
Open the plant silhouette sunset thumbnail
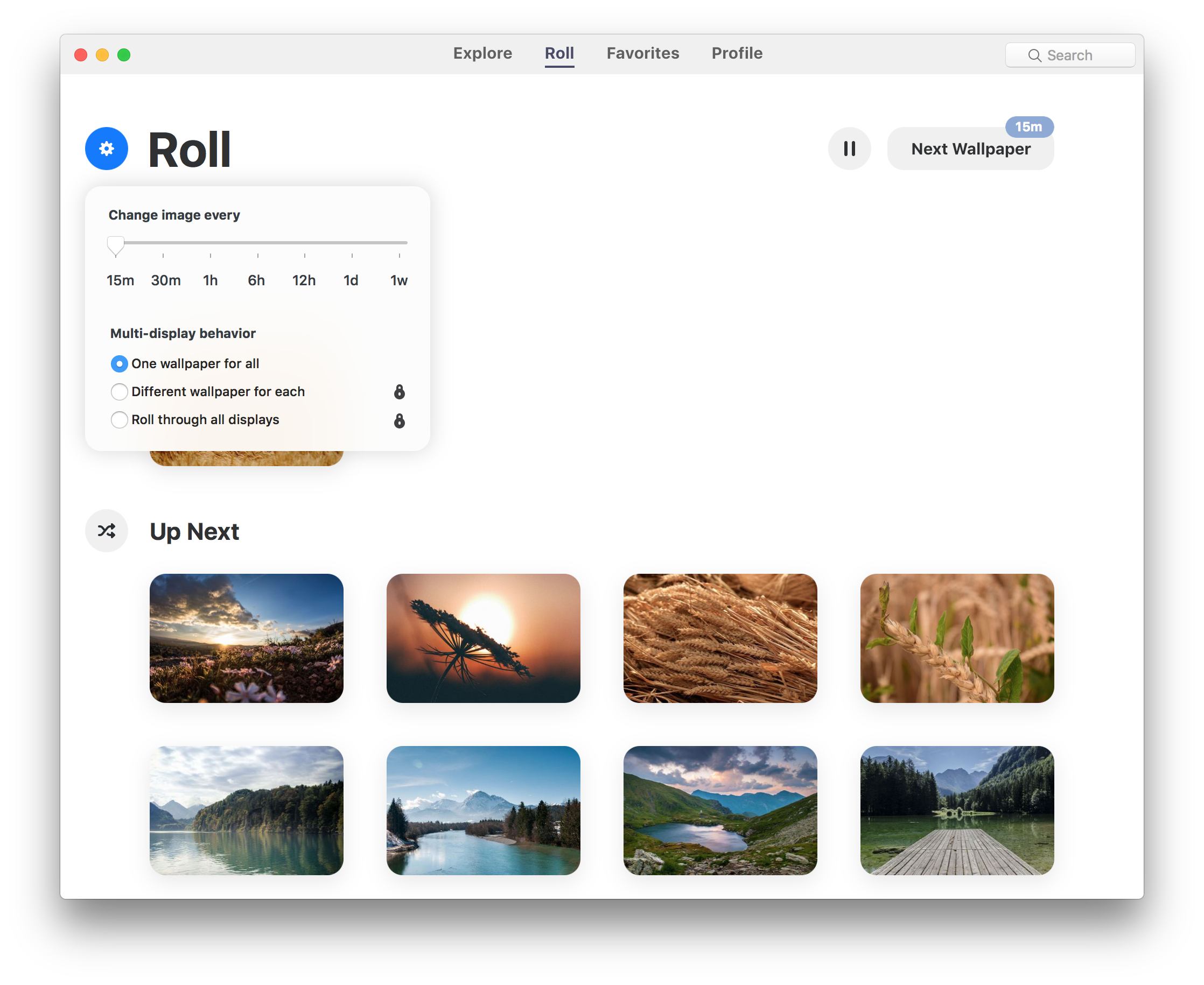click(x=483, y=638)
